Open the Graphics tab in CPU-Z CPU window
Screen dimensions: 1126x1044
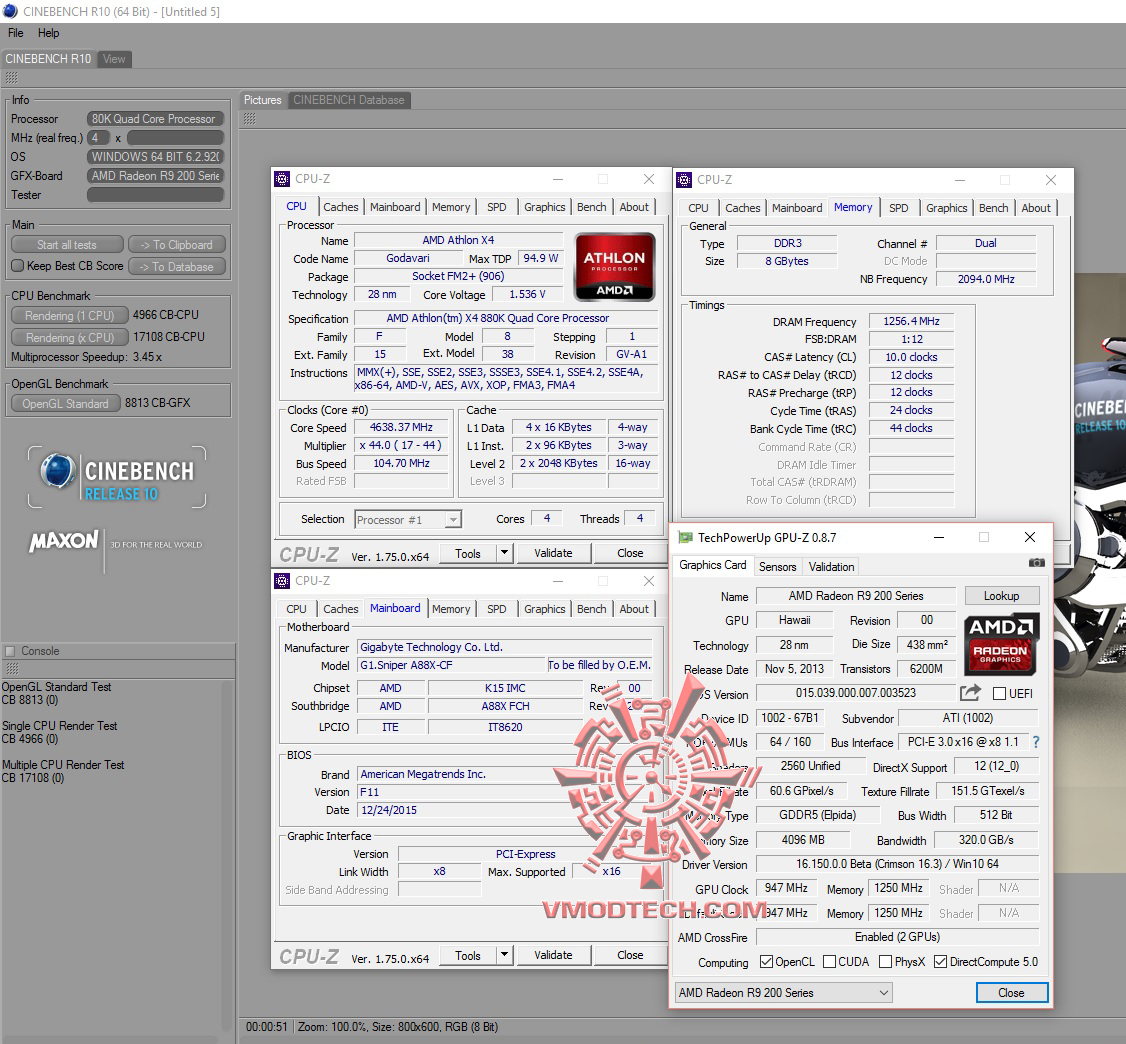tap(544, 207)
